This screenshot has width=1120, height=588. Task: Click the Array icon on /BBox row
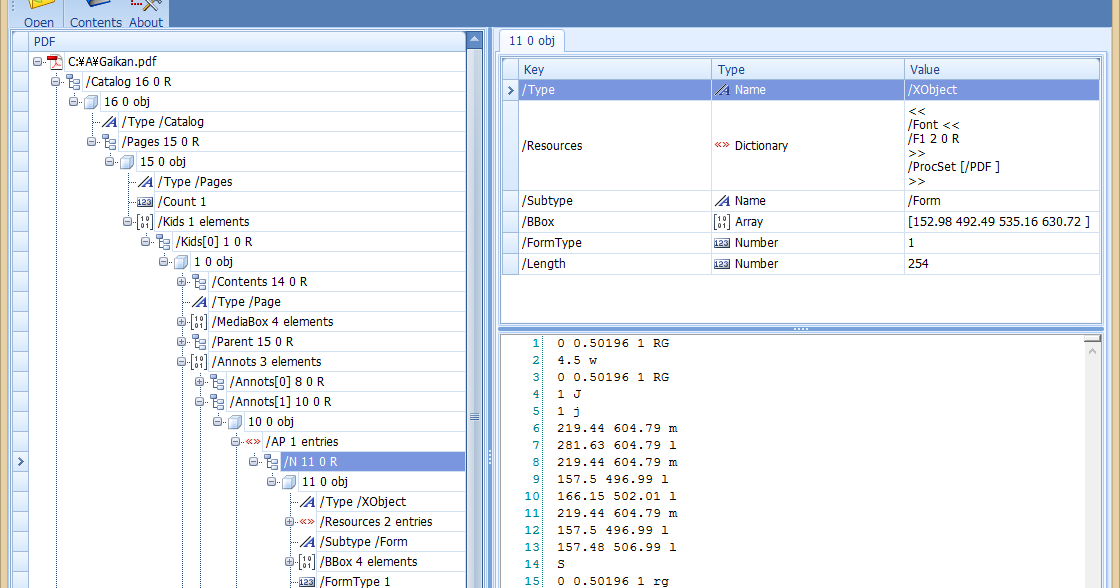click(722, 221)
